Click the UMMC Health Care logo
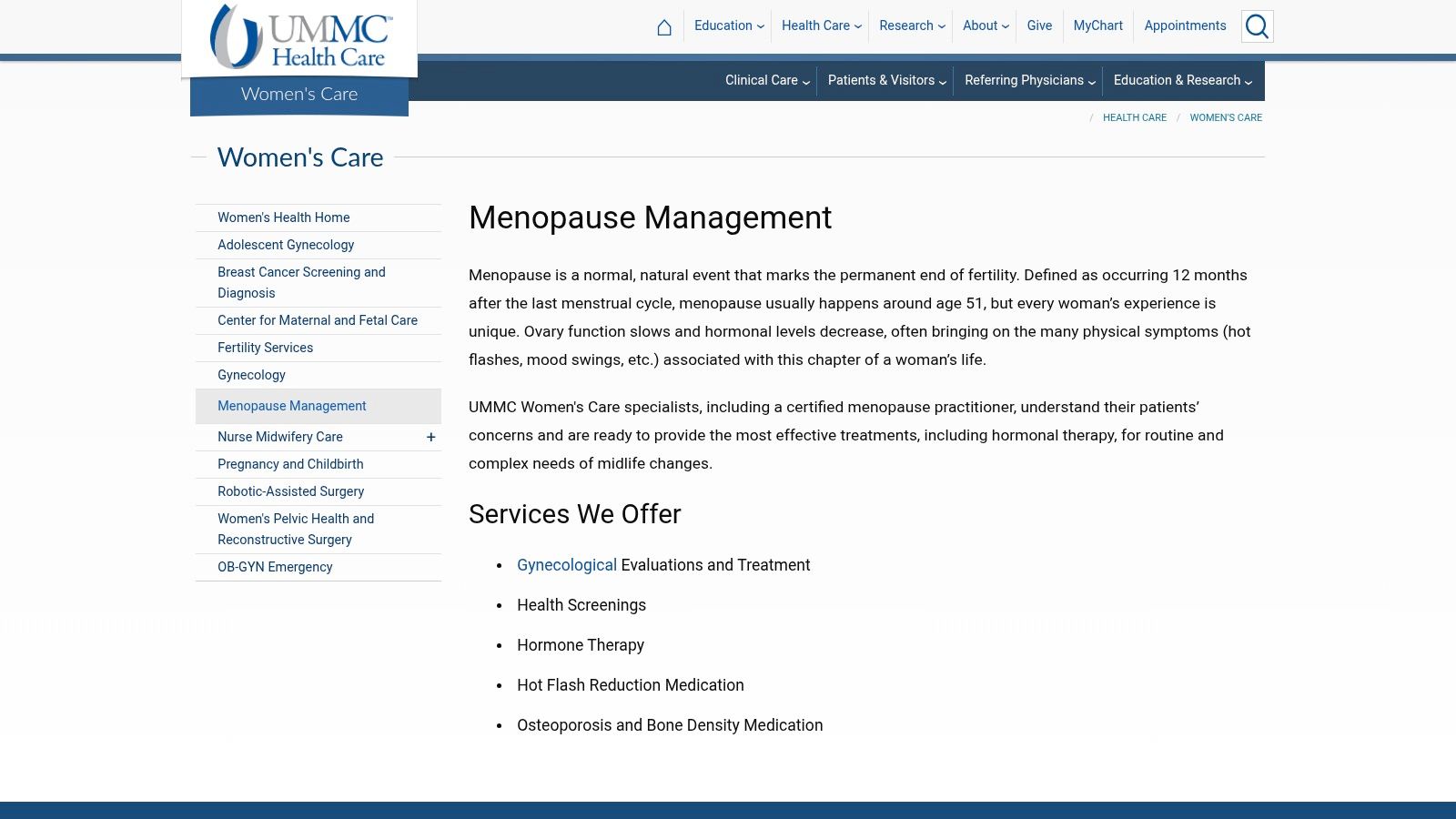Screen dimensions: 1456x819 (x=300, y=37)
